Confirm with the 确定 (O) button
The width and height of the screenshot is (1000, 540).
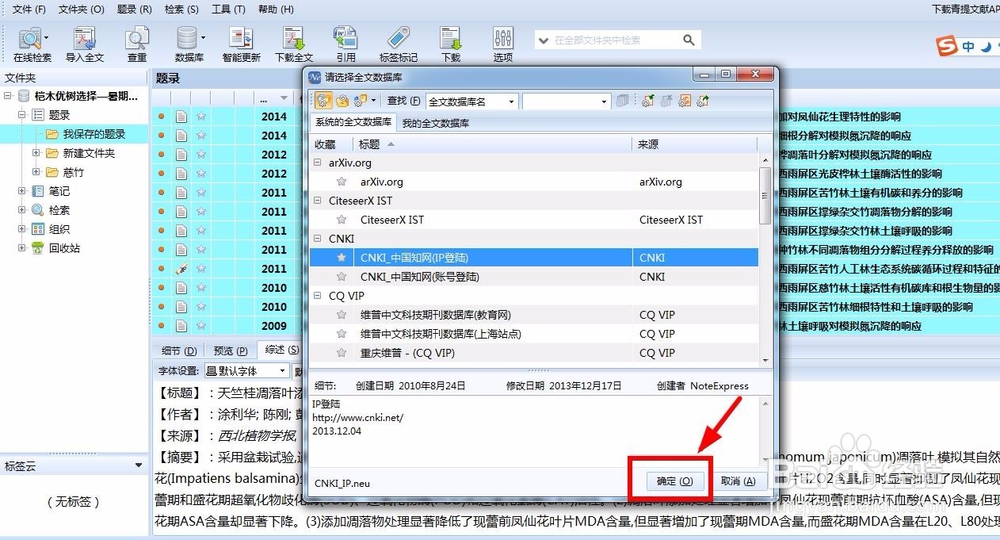(x=675, y=481)
